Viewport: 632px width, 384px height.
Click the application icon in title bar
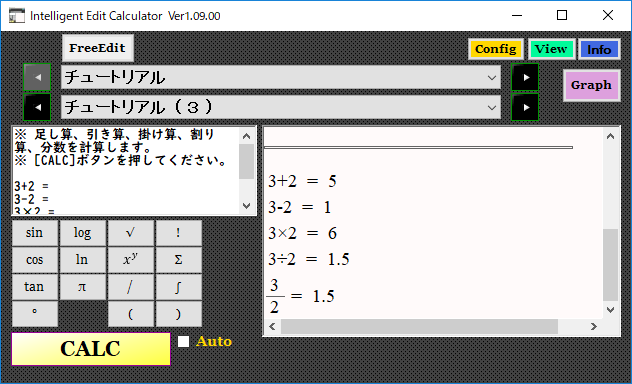coord(17,16)
